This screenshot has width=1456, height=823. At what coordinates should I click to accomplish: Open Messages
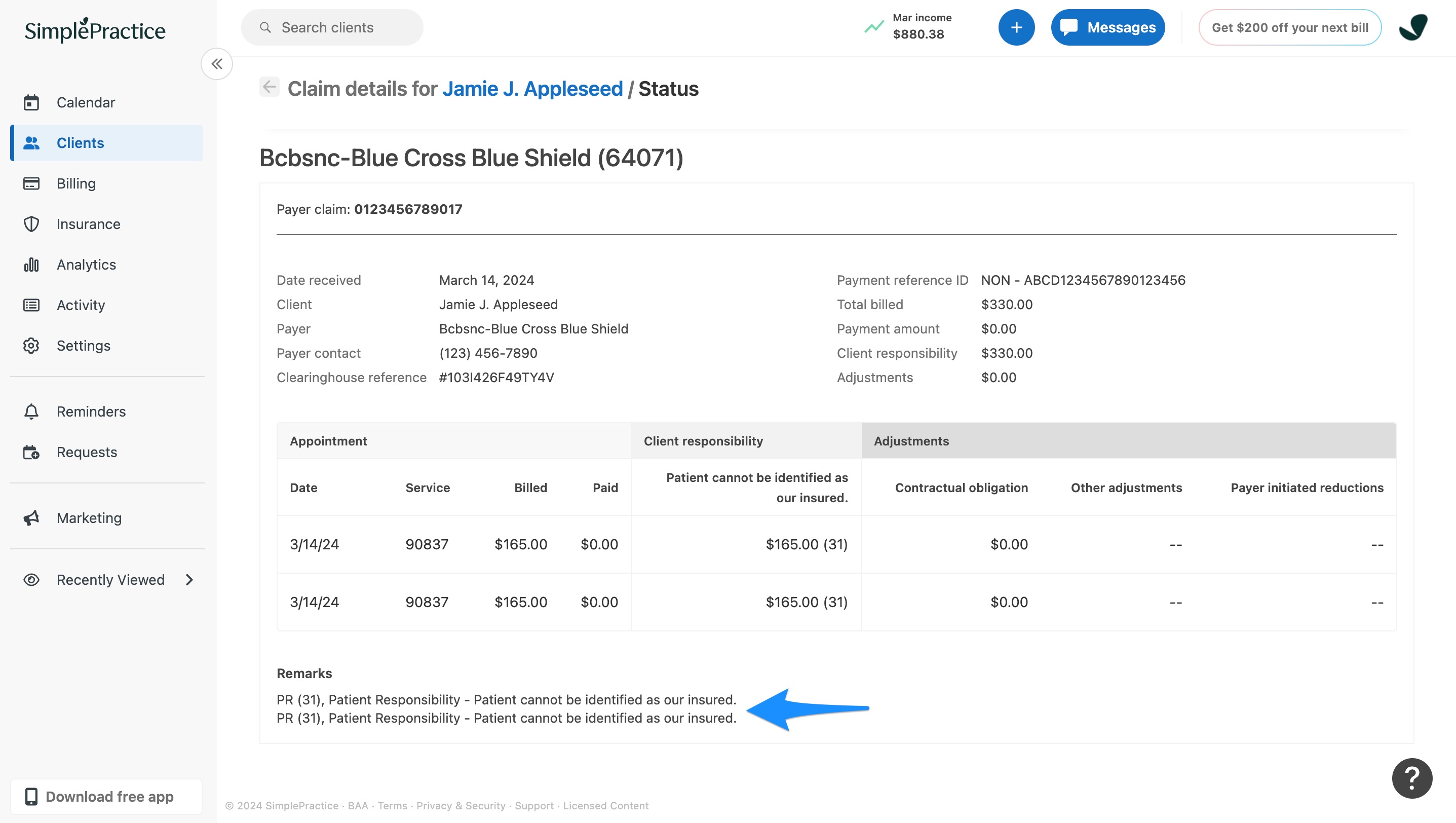[x=1108, y=27]
